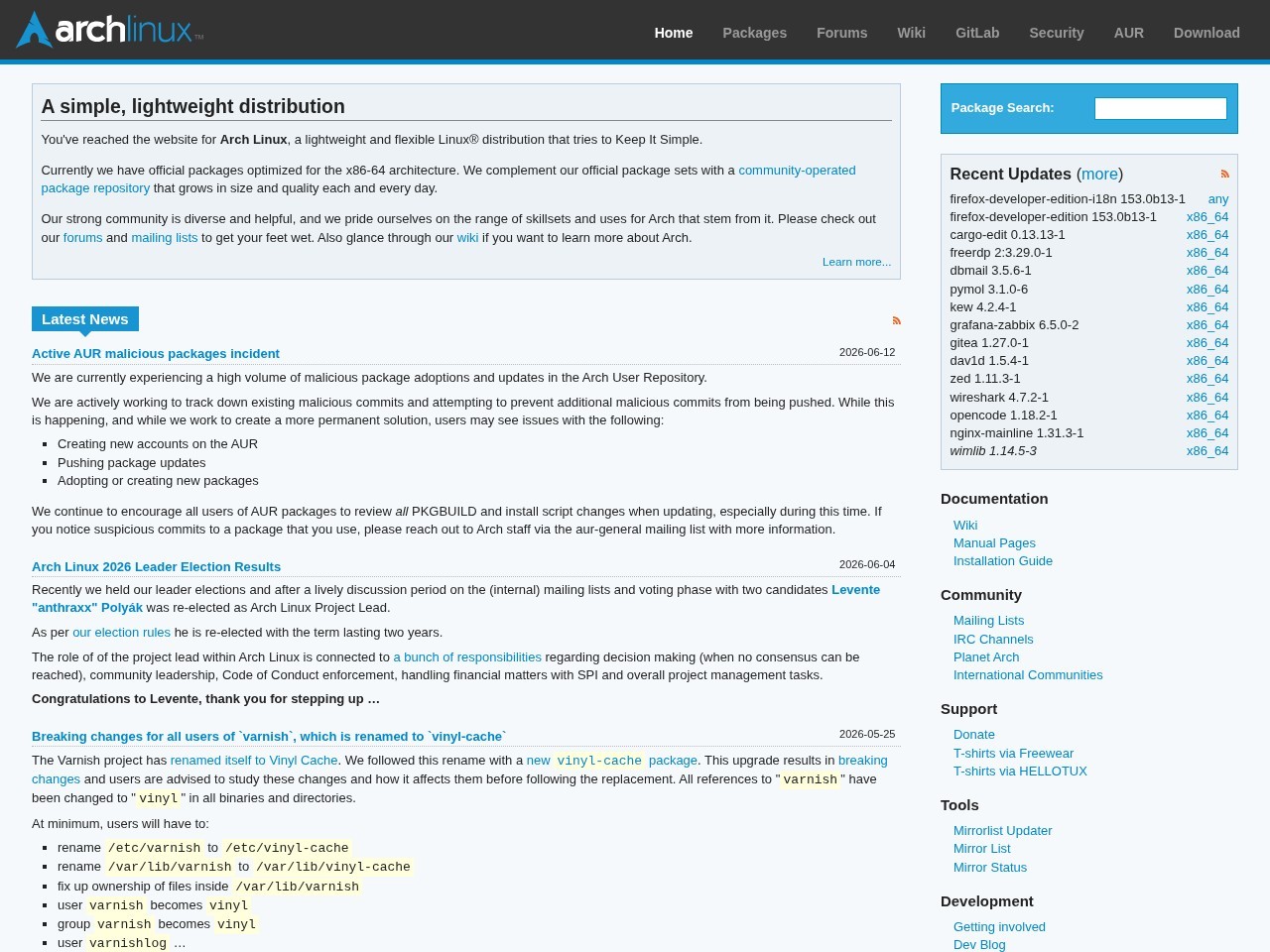Open Levente "anthraxx" Polyák profile link

(x=855, y=590)
